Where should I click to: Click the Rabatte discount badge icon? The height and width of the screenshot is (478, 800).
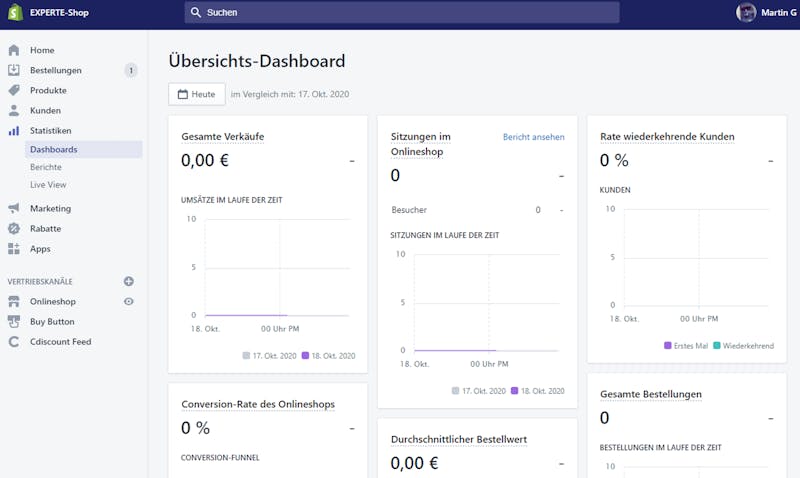(x=14, y=229)
